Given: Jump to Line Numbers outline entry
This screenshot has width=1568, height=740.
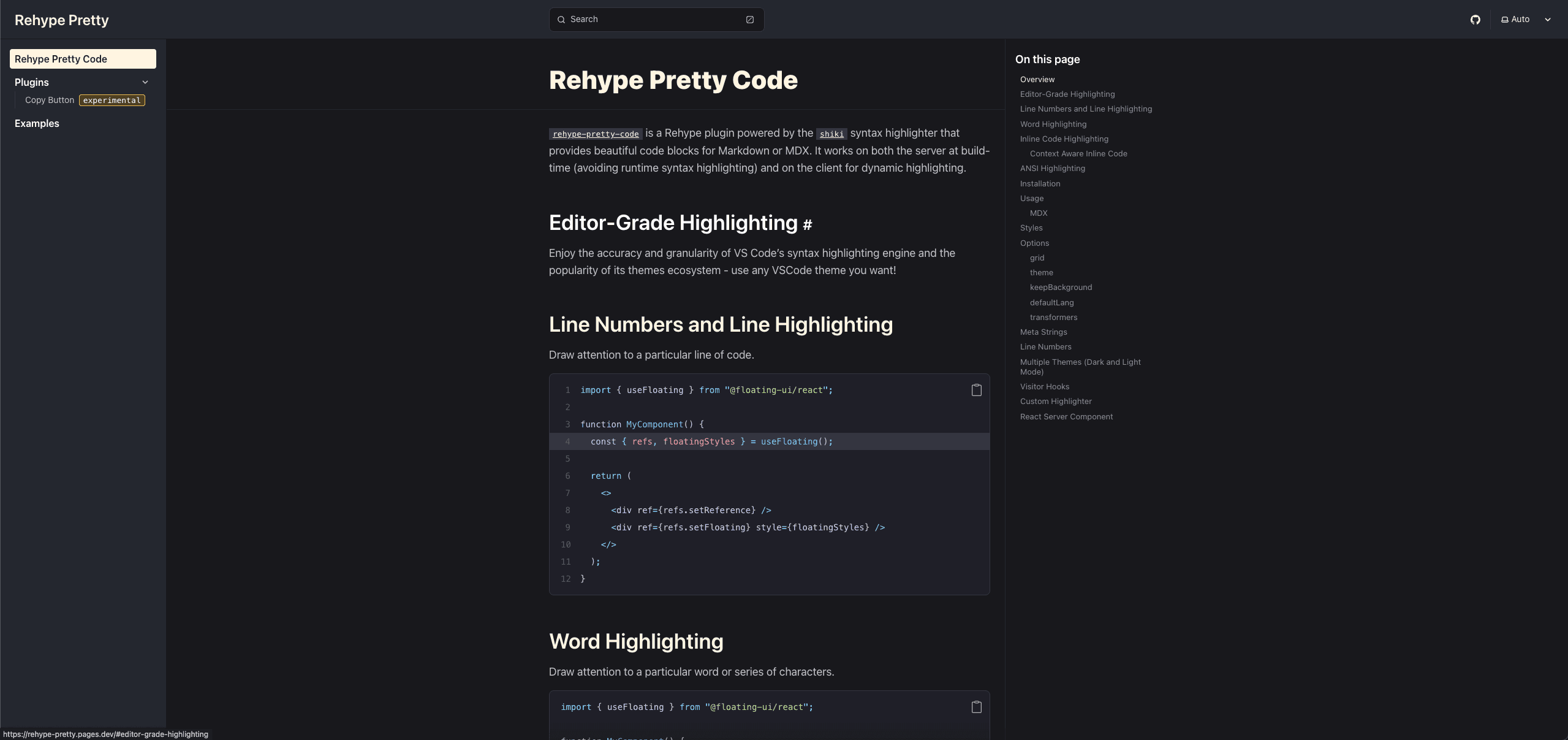Looking at the screenshot, I should click(1045, 346).
